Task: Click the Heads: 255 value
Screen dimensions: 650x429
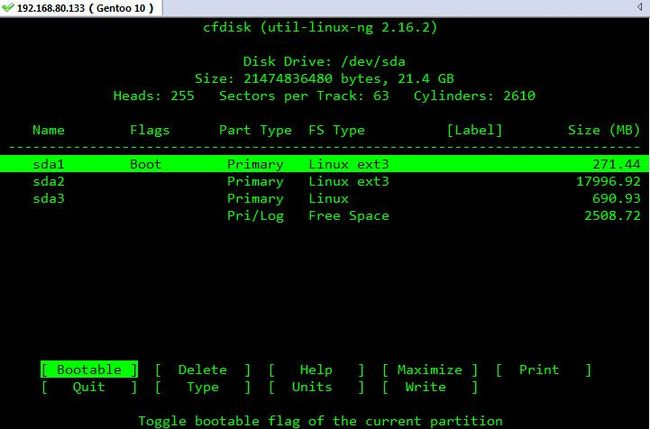Action: 154,96
